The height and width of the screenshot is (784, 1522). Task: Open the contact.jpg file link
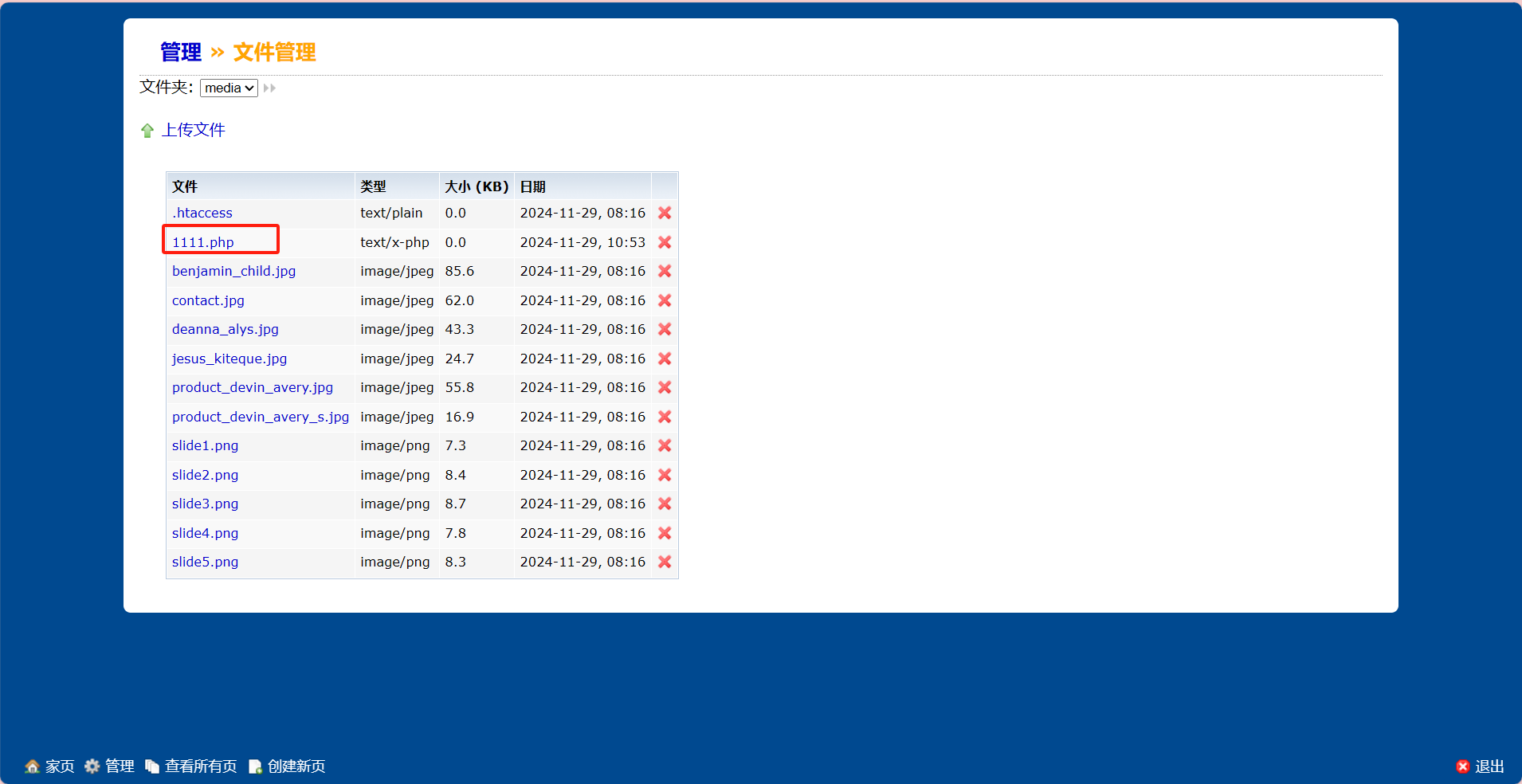click(208, 300)
